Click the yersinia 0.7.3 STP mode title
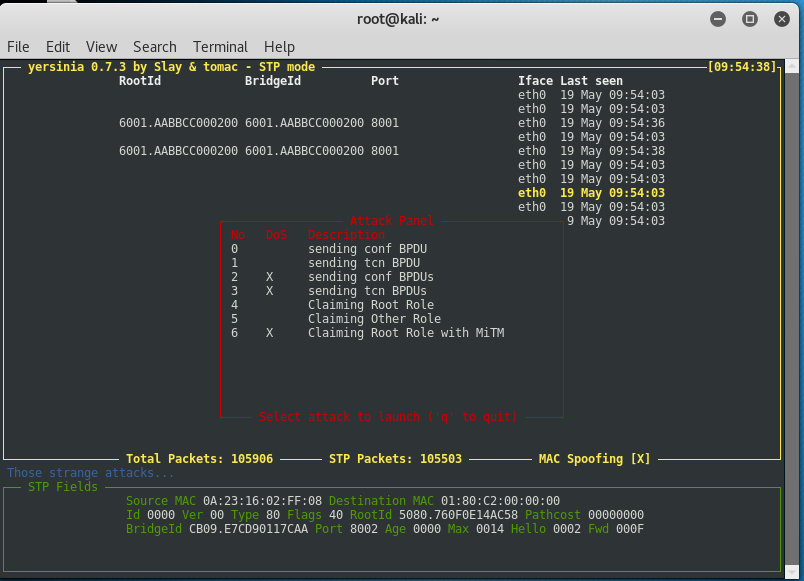 click(171, 67)
